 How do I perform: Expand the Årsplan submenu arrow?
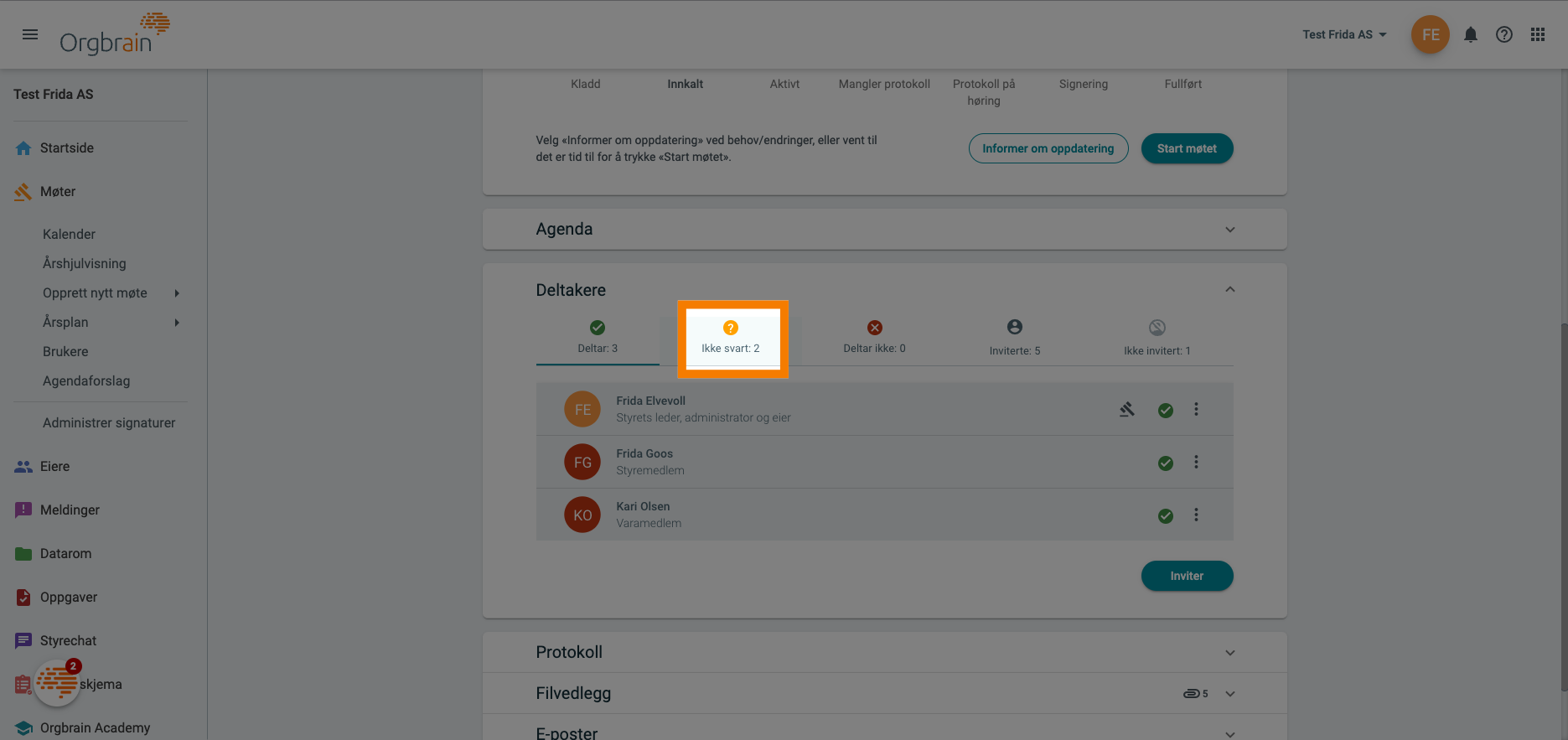click(177, 323)
